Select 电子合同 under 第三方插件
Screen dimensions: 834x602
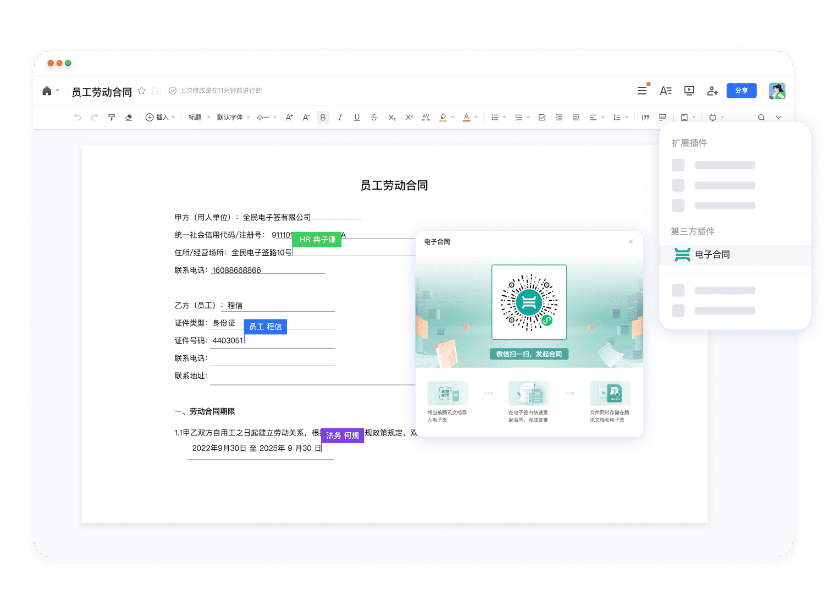[x=711, y=254]
